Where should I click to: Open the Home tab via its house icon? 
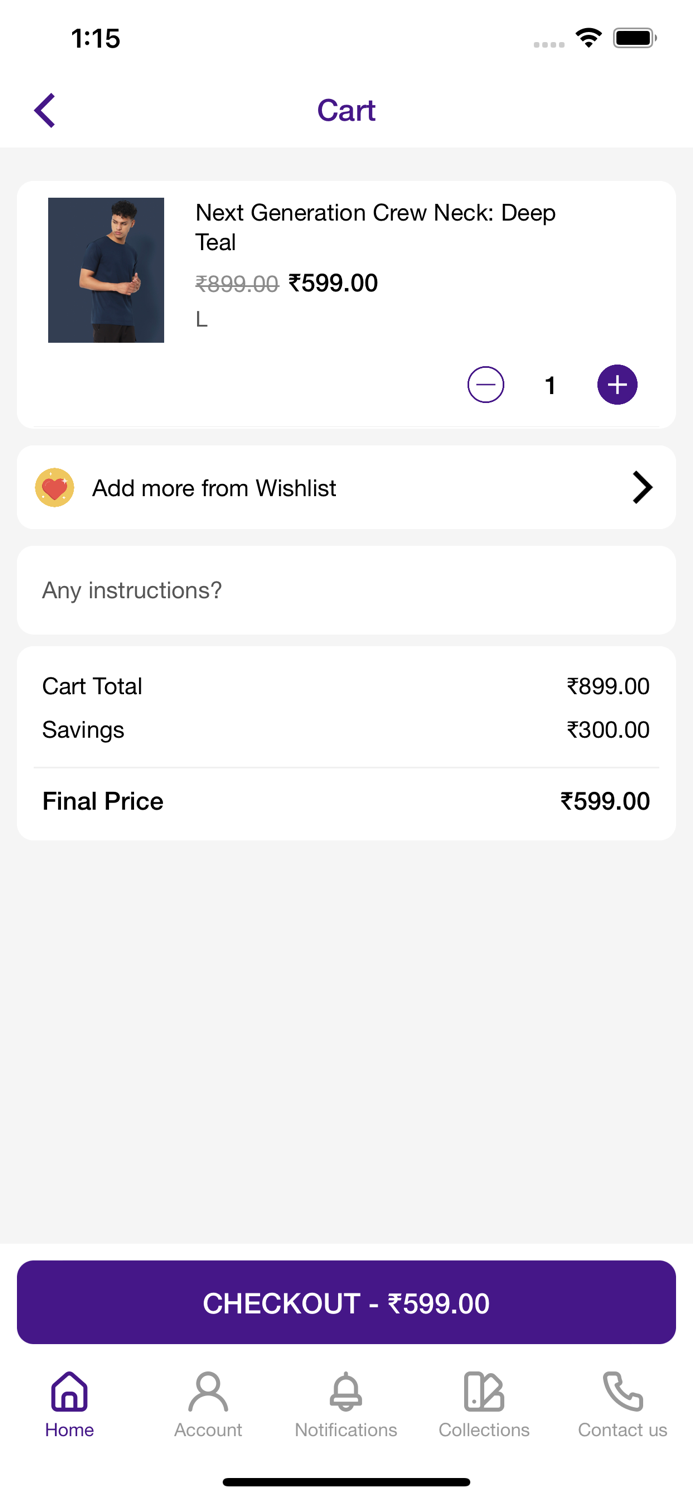[69, 1390]
